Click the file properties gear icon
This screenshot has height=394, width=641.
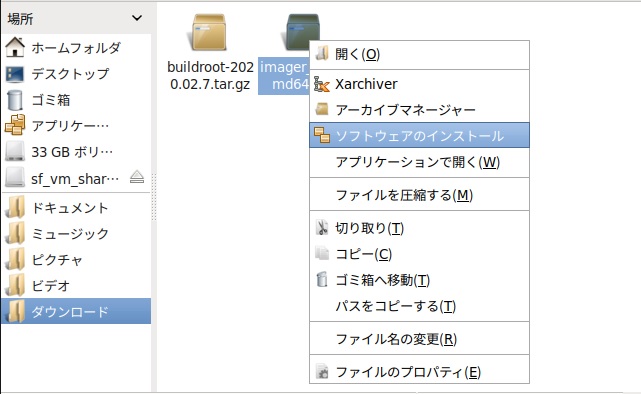point(322,371)
